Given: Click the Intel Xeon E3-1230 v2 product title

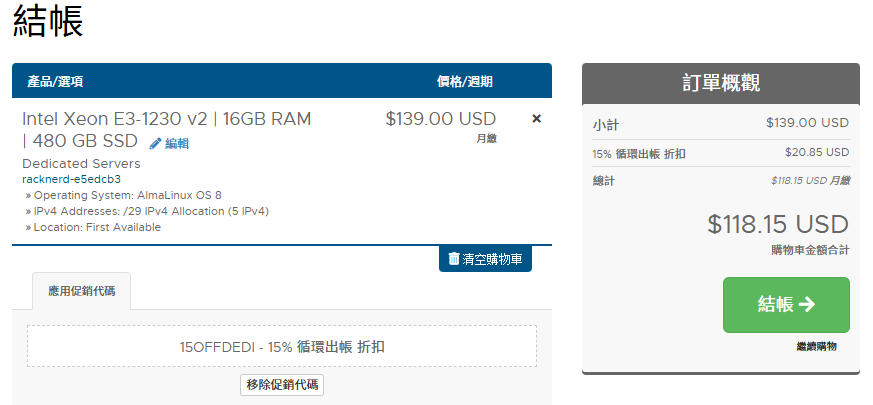Looking at the screenshot, I should pos(166,119).
